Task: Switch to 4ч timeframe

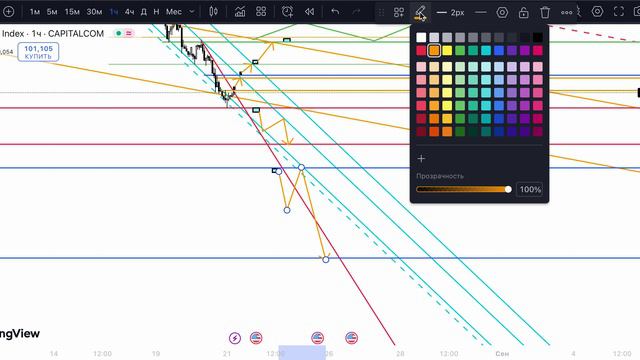Action: [x=129, y=12]
